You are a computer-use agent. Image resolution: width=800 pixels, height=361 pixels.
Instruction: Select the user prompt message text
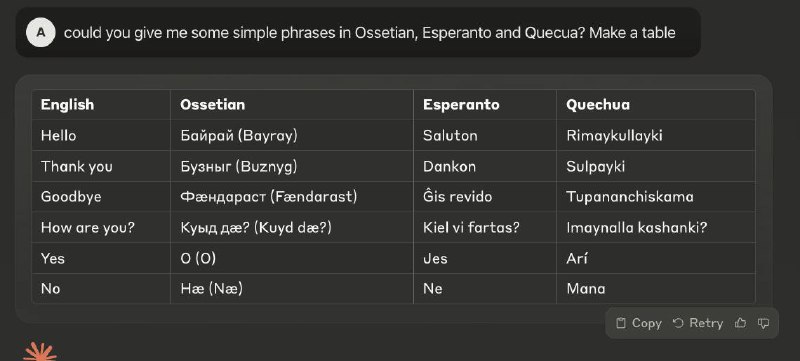point(369,33)
